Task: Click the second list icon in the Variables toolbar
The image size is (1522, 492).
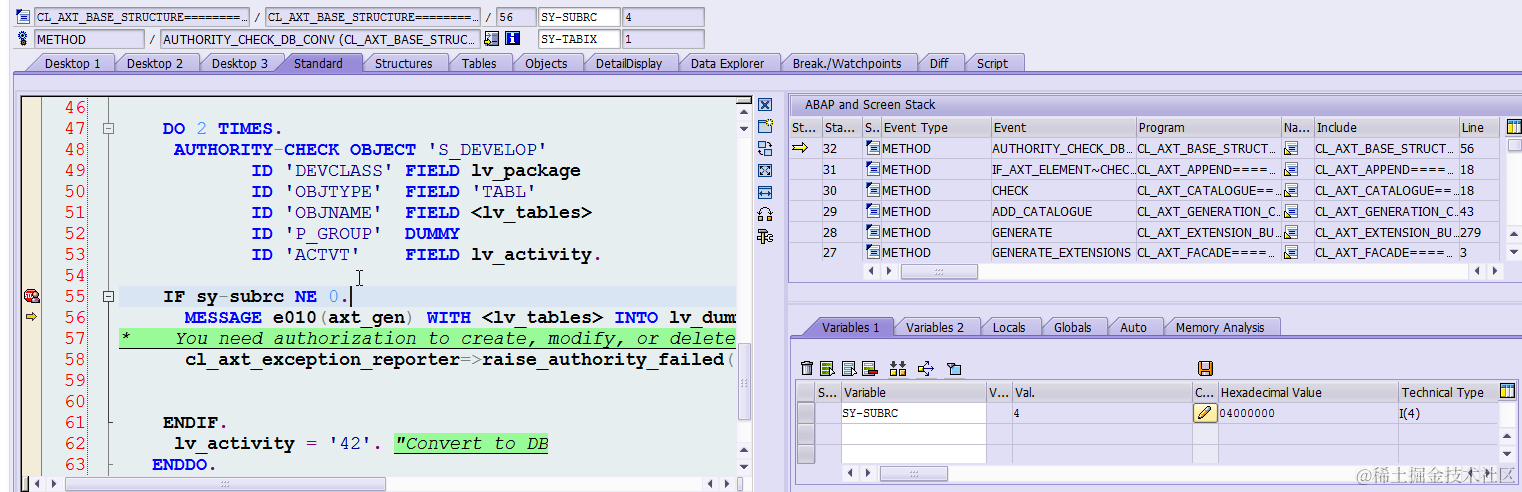Action: point(828,369)
